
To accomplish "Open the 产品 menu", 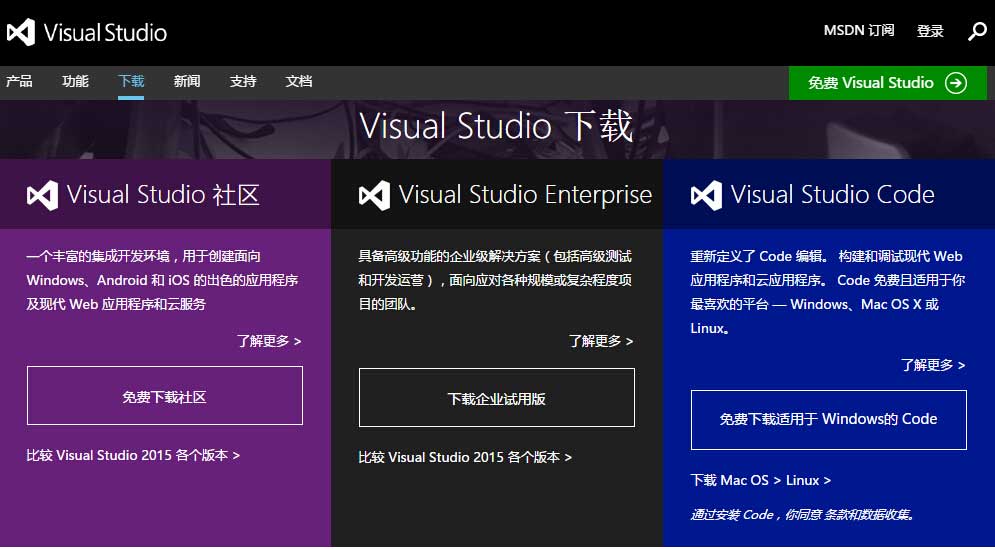I will click(x=19, y=82).
